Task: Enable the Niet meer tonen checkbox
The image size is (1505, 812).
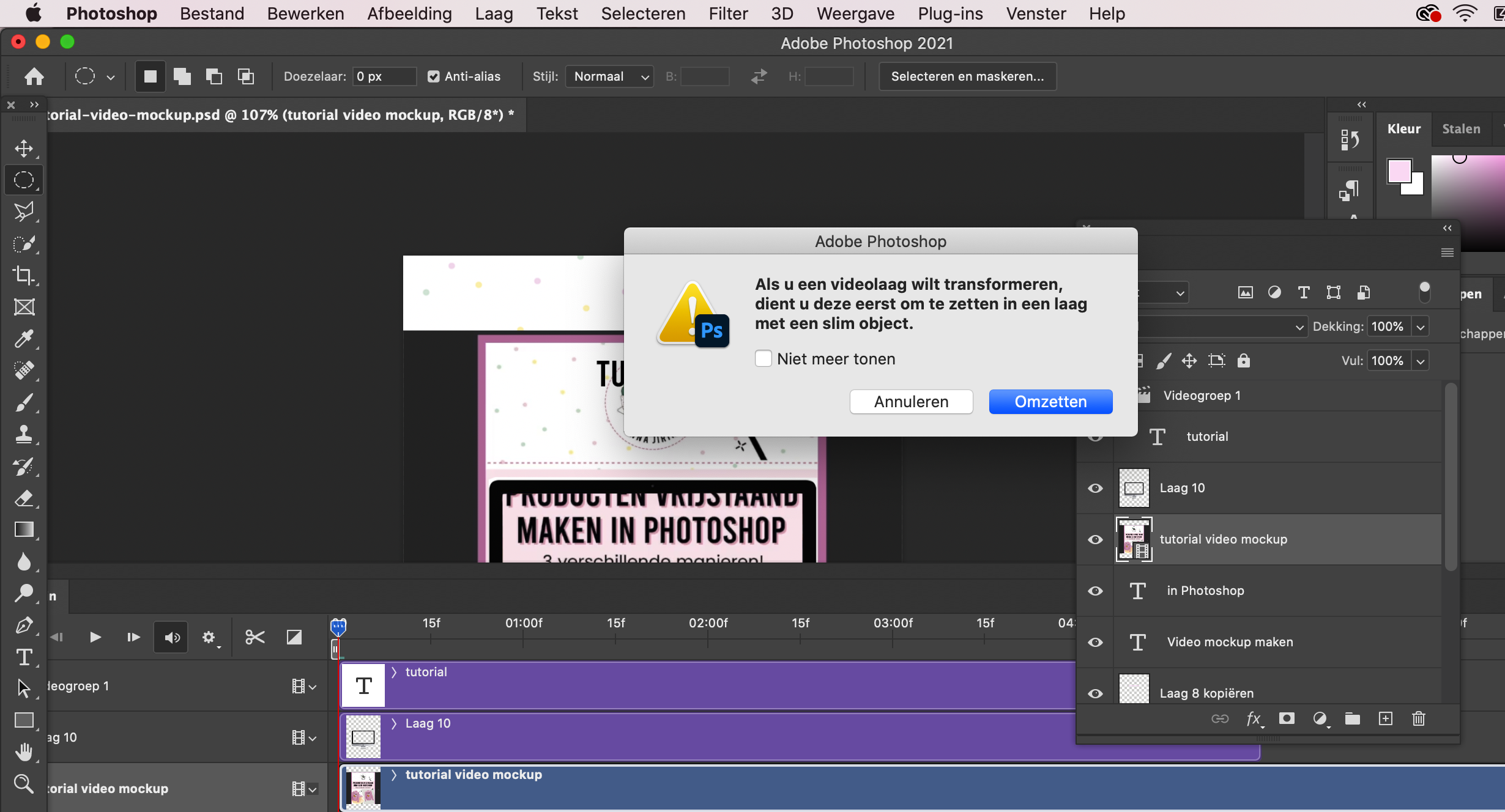Action: pyautogui.click(x=763, y=359)
